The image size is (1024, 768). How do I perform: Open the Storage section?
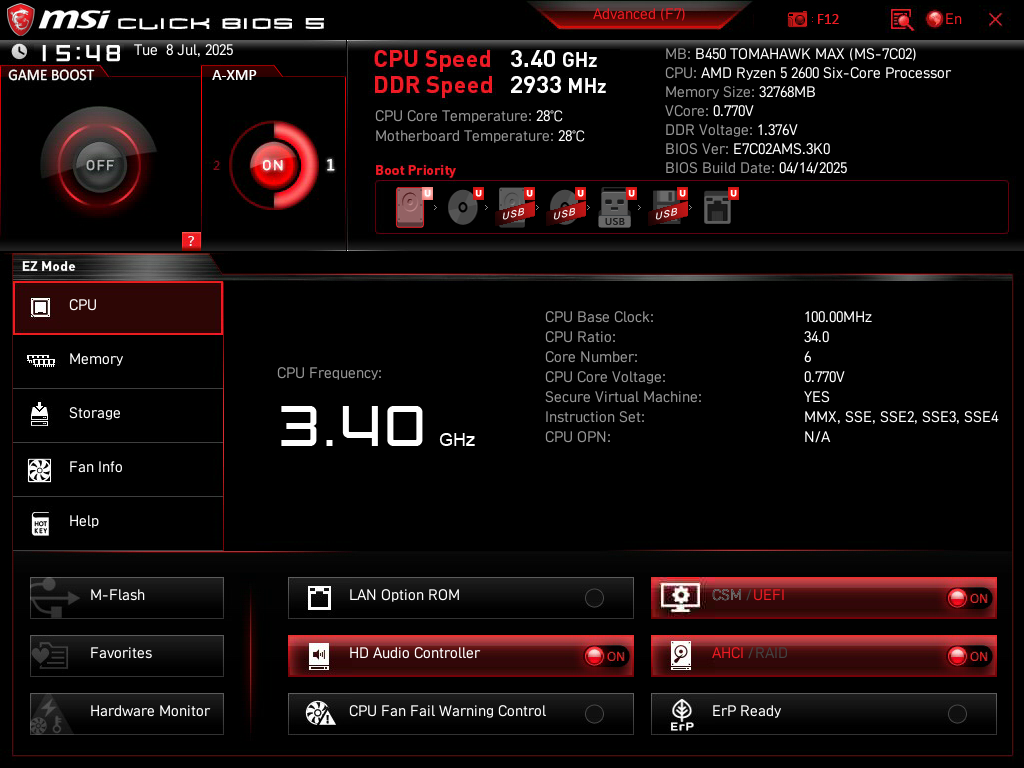(x=118, y=415)
